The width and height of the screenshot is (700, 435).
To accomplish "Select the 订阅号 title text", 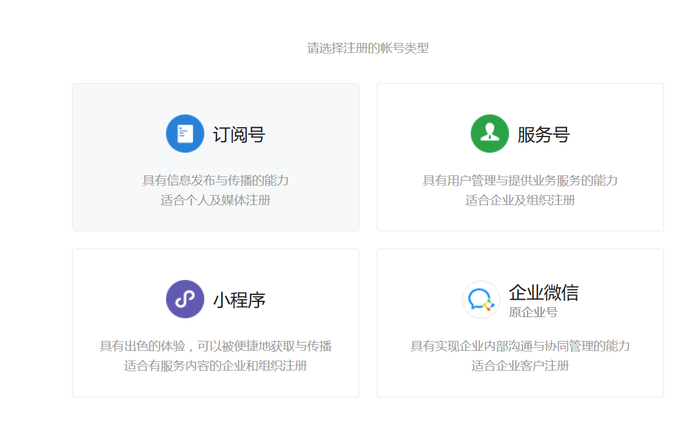I will pos(239,134).
